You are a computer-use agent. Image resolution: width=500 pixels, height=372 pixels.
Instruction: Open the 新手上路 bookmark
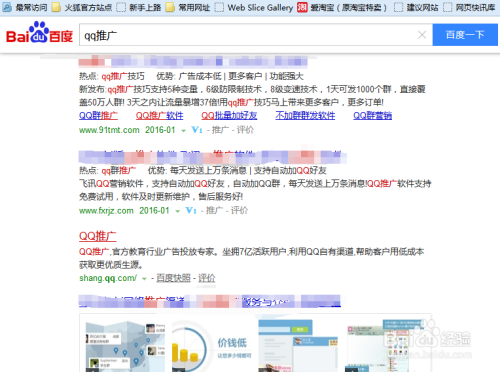139,7
